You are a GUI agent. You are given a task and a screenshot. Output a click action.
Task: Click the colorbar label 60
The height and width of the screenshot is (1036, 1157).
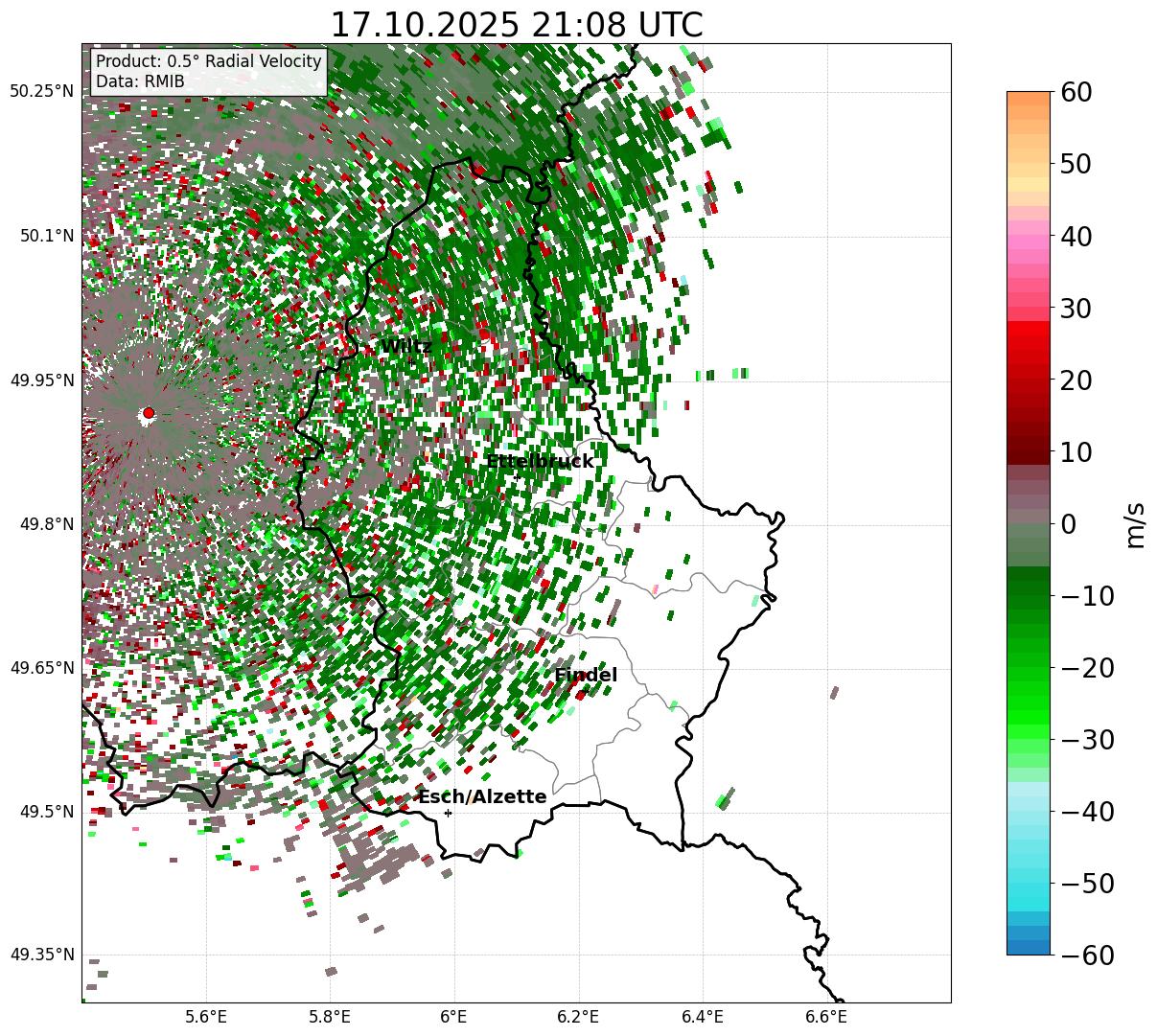tap(1076, 92)
